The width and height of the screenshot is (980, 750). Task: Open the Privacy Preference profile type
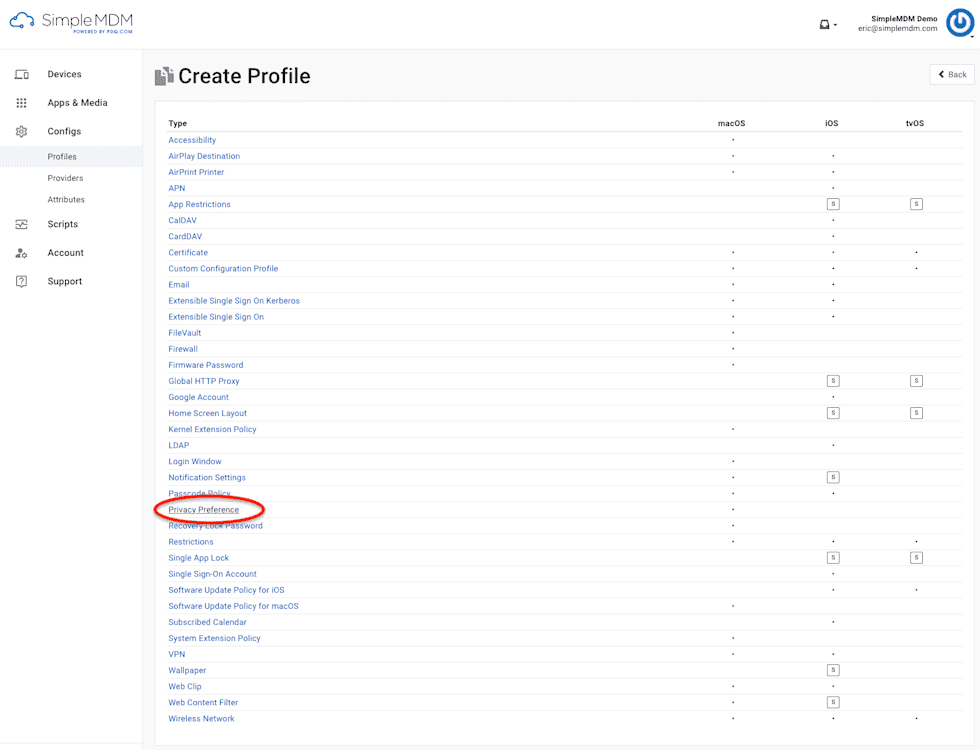click(x=203, y=509)
